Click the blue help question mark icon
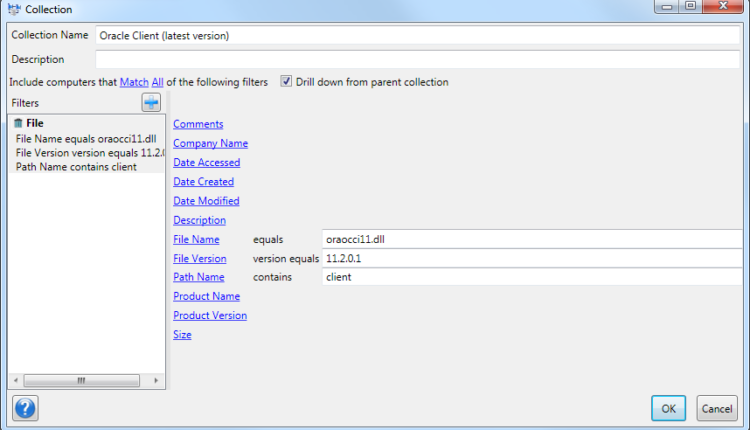 [25, 408]
